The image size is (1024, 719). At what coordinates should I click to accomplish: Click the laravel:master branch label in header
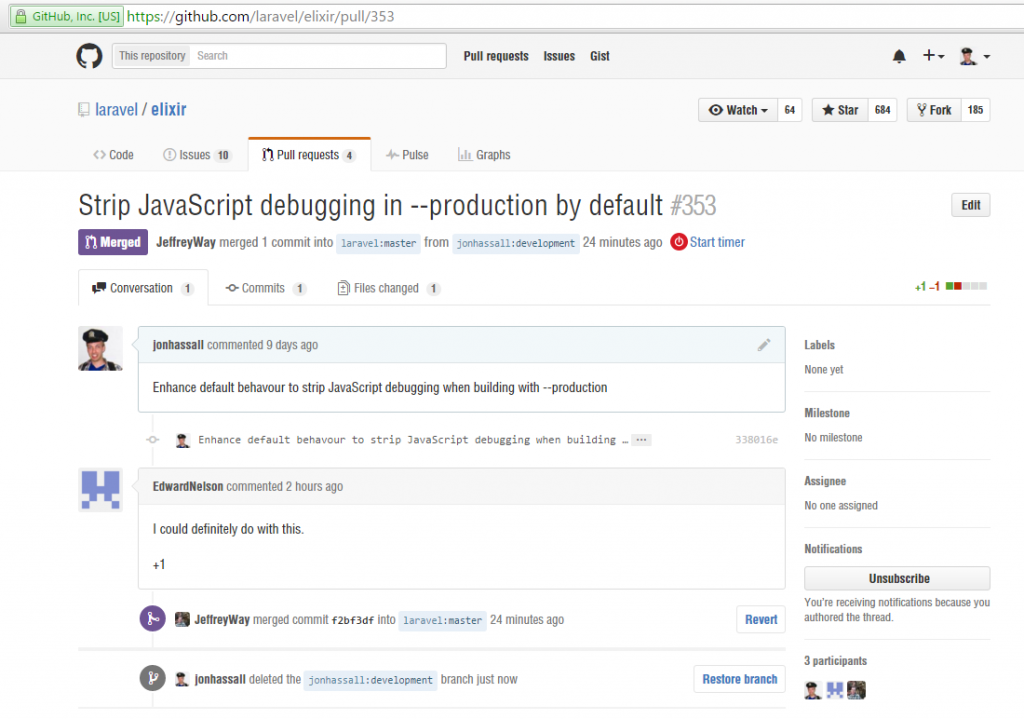(x=378, y=243)
